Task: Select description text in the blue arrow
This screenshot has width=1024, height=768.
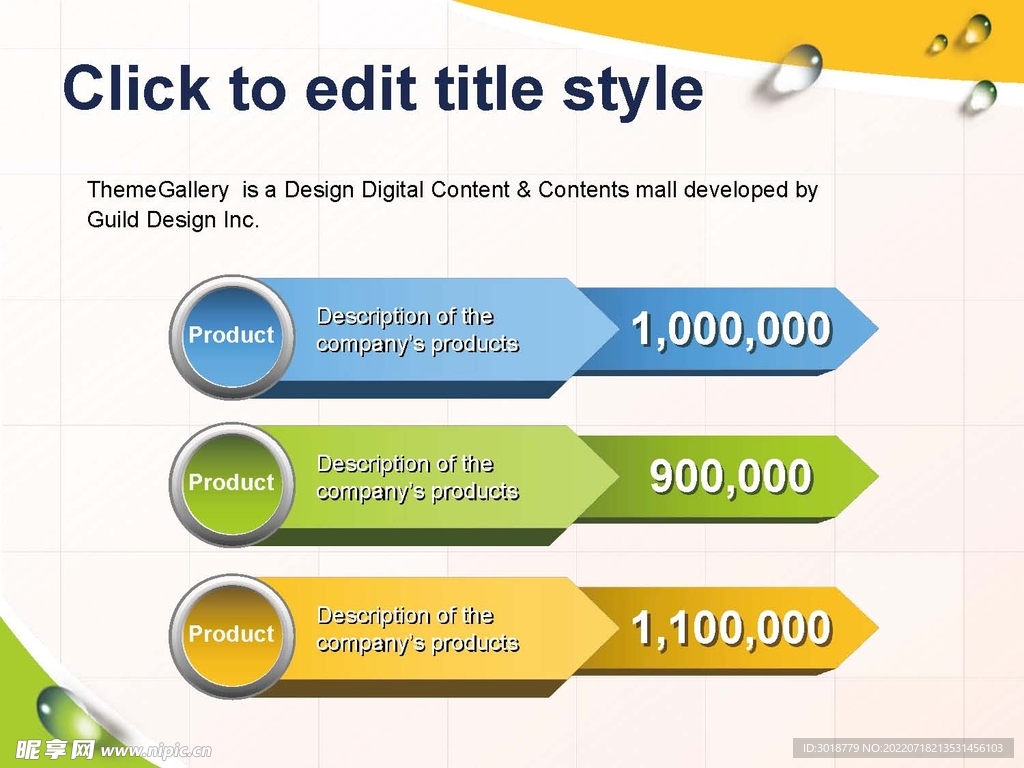Action: pyautogui.click(x=418, y=330)
